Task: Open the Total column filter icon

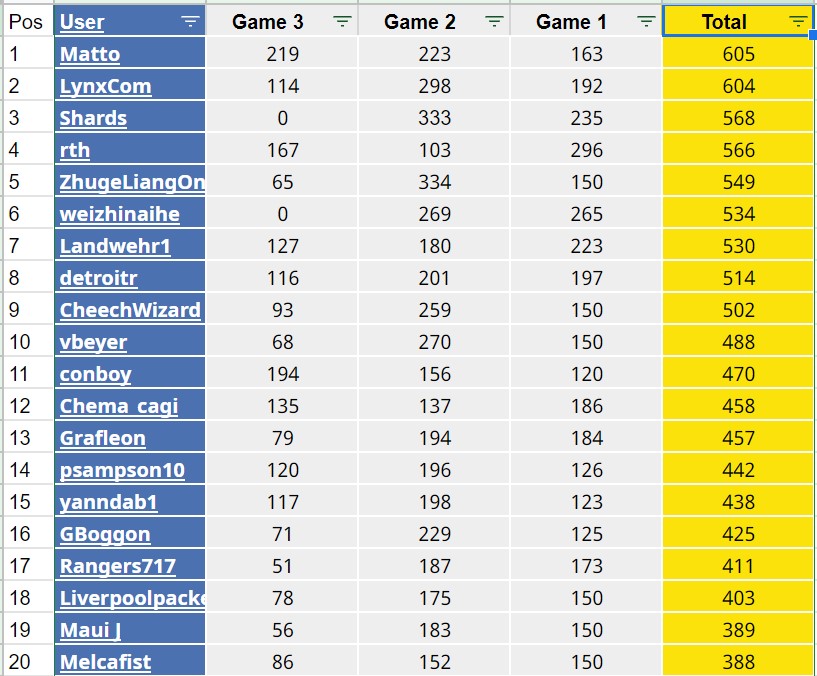Action: [x=797, y=22]
